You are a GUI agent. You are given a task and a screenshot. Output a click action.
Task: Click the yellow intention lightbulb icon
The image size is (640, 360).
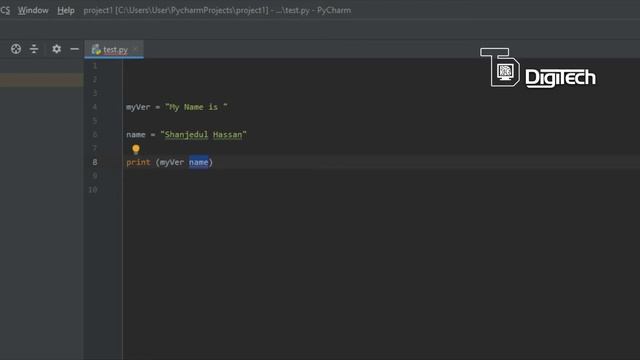tap(136, 149)
